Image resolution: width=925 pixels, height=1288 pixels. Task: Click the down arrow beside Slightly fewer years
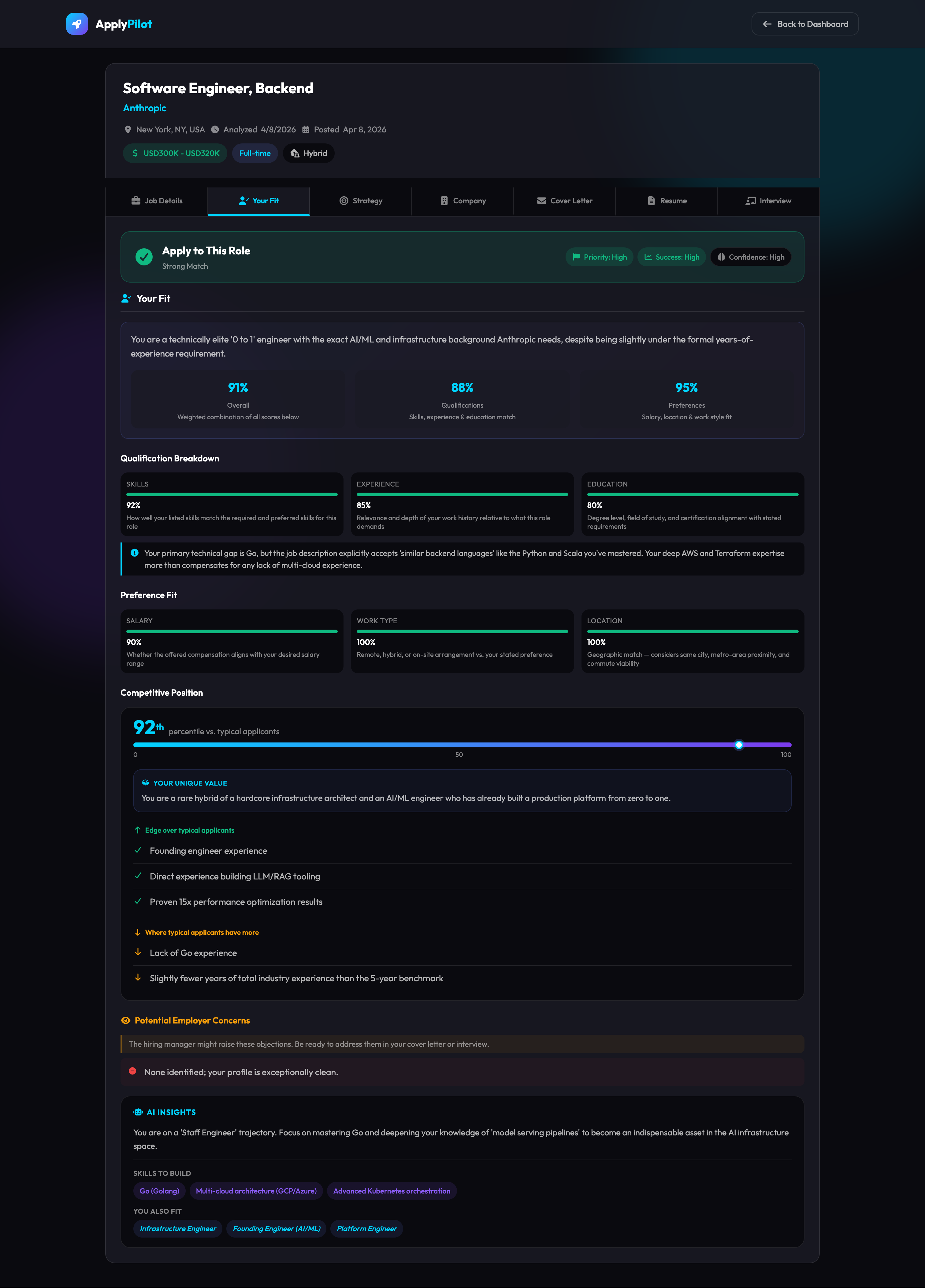tap(138, 977)
